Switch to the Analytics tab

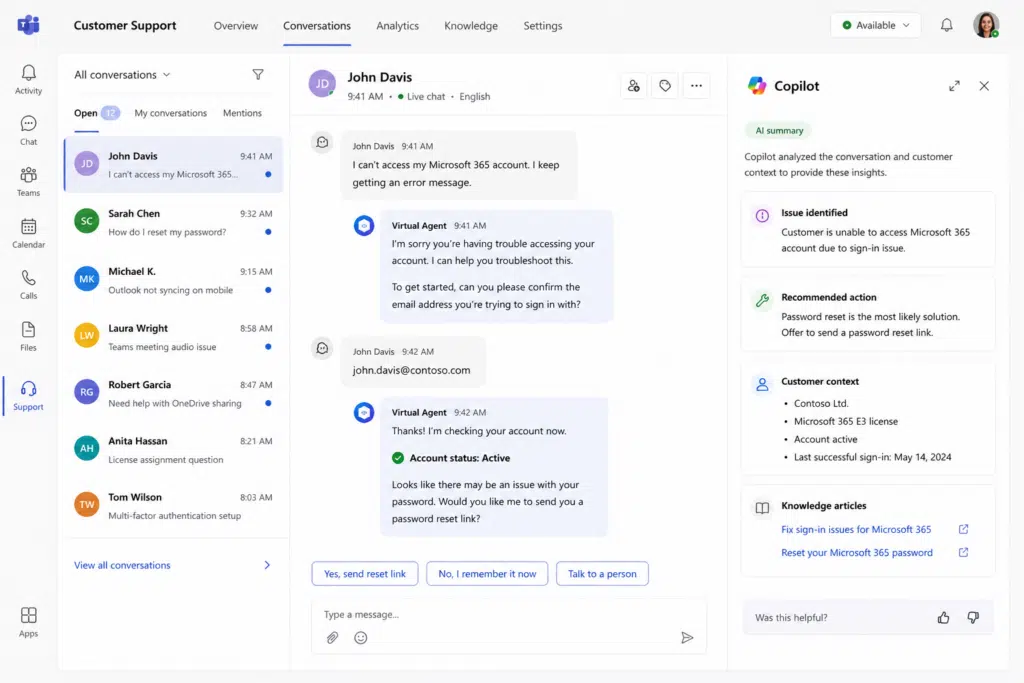[x=397, y=25]
